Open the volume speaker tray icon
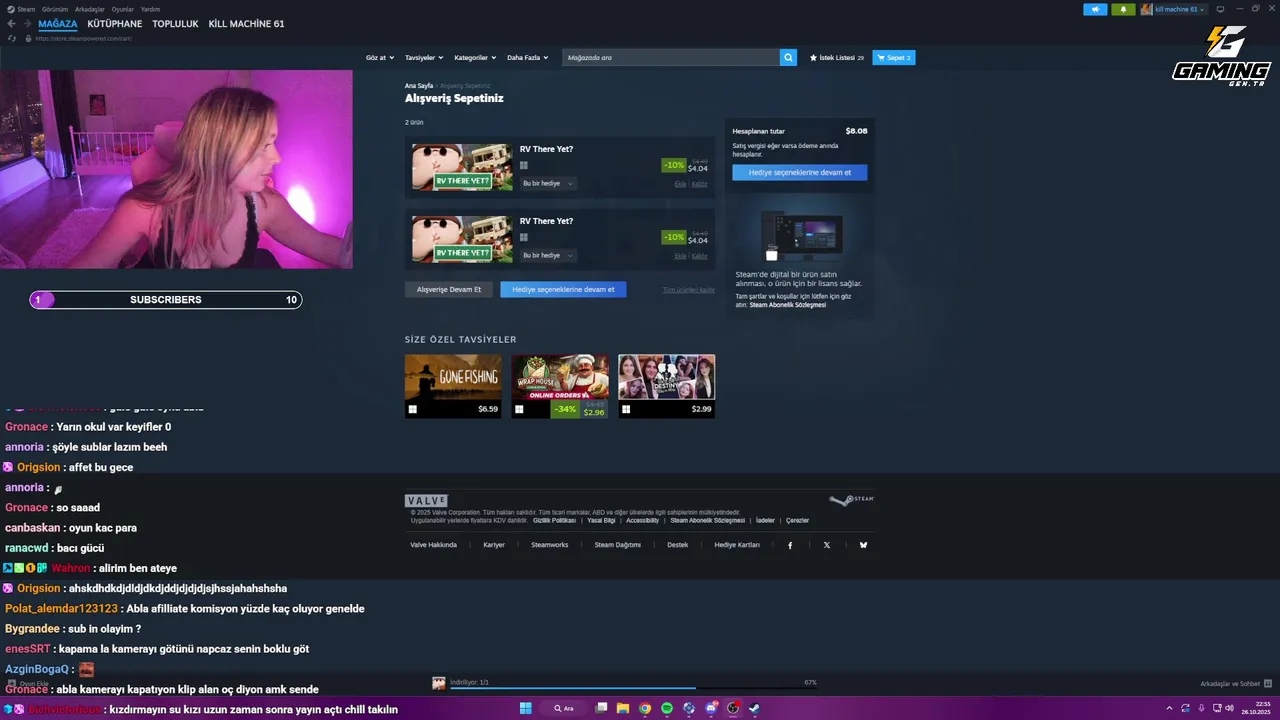The height and width of the screenshot is (720, 1280). 1229,708
